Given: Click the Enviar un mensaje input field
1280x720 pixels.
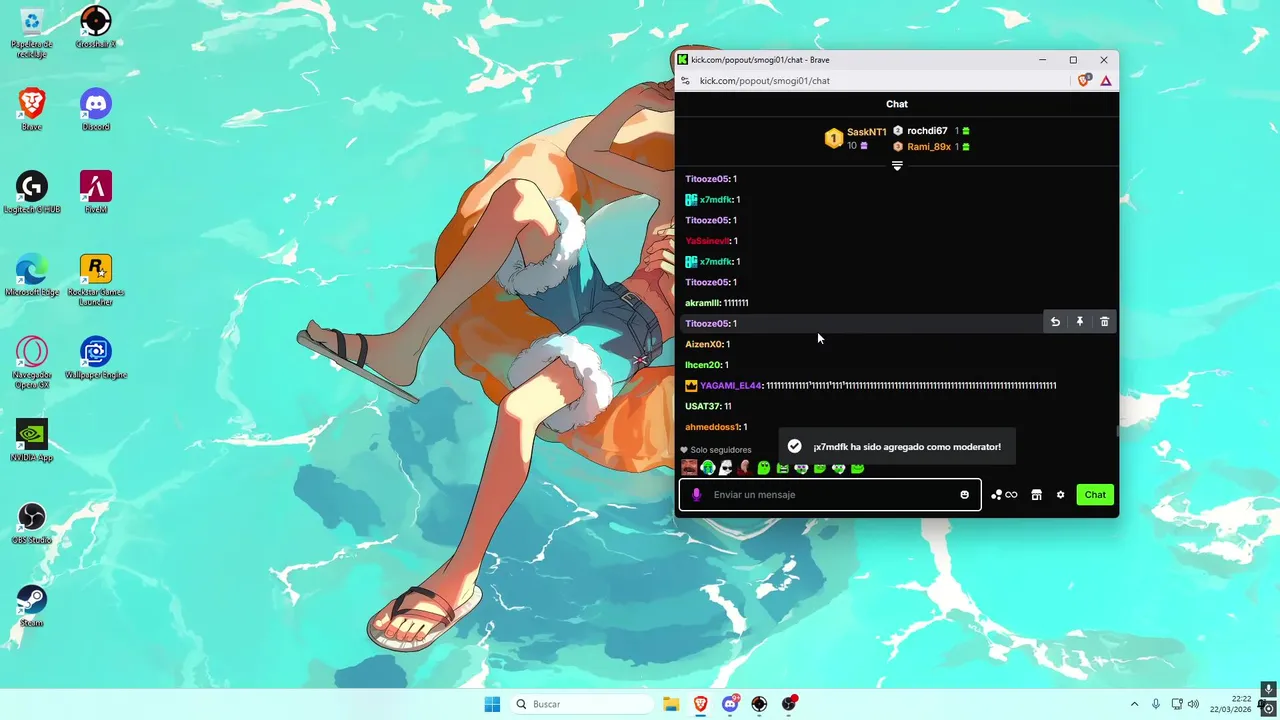Looking at the screenshot, I should pos(830,495).
